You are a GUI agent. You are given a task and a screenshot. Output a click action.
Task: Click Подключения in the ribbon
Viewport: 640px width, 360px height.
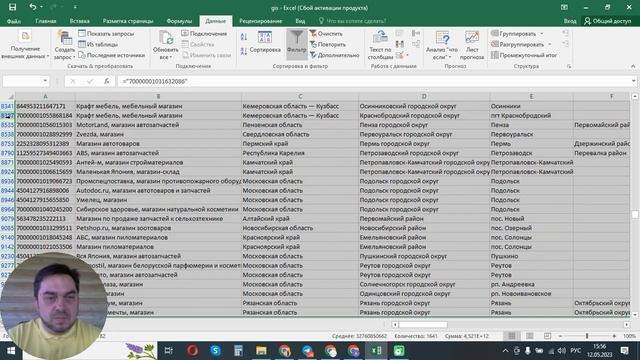204,33
